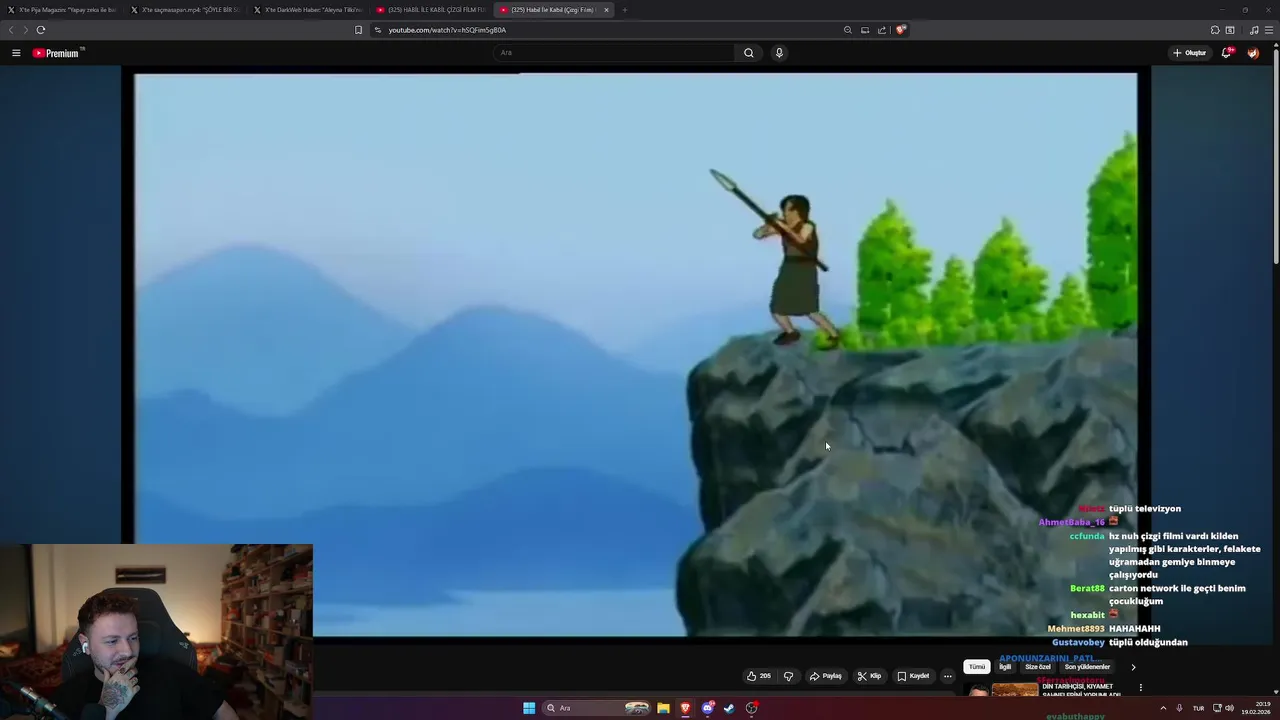Open the YouTube hamburger guide menu
The width and height of the screenshot is (1280, 720).
(16, 53)
